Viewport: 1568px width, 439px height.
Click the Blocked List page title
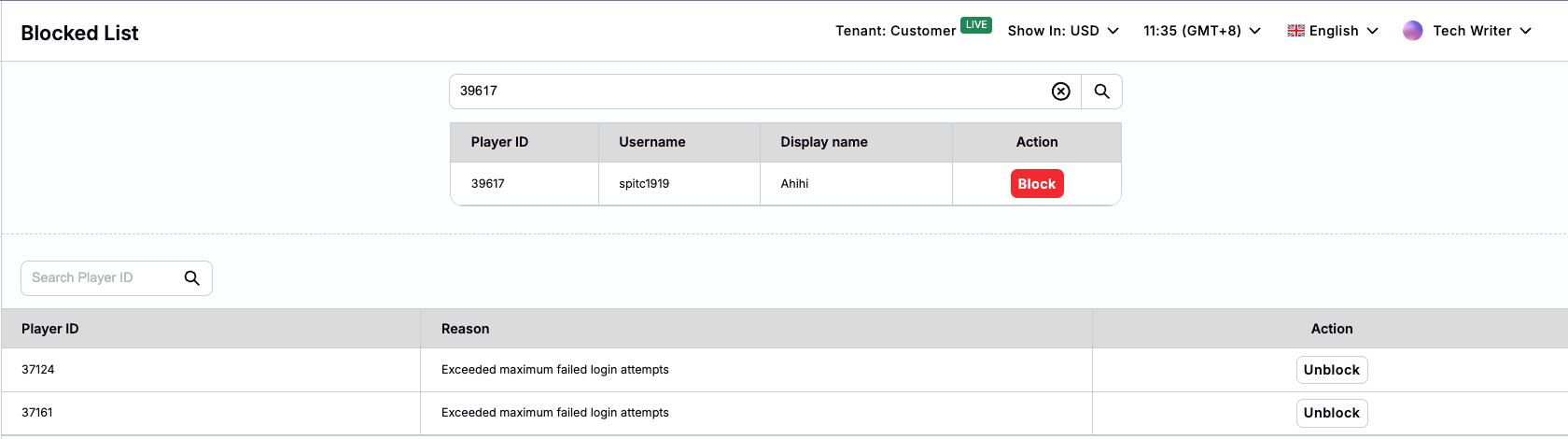(79, 33)
